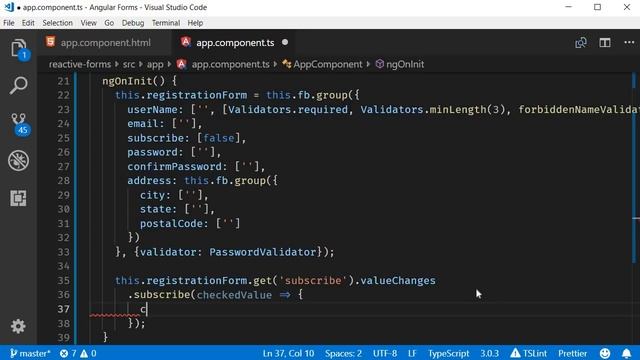Screen dimensions: 640x360
Task: Open the Extensions view in activity bar
Action: coord(18,198)
